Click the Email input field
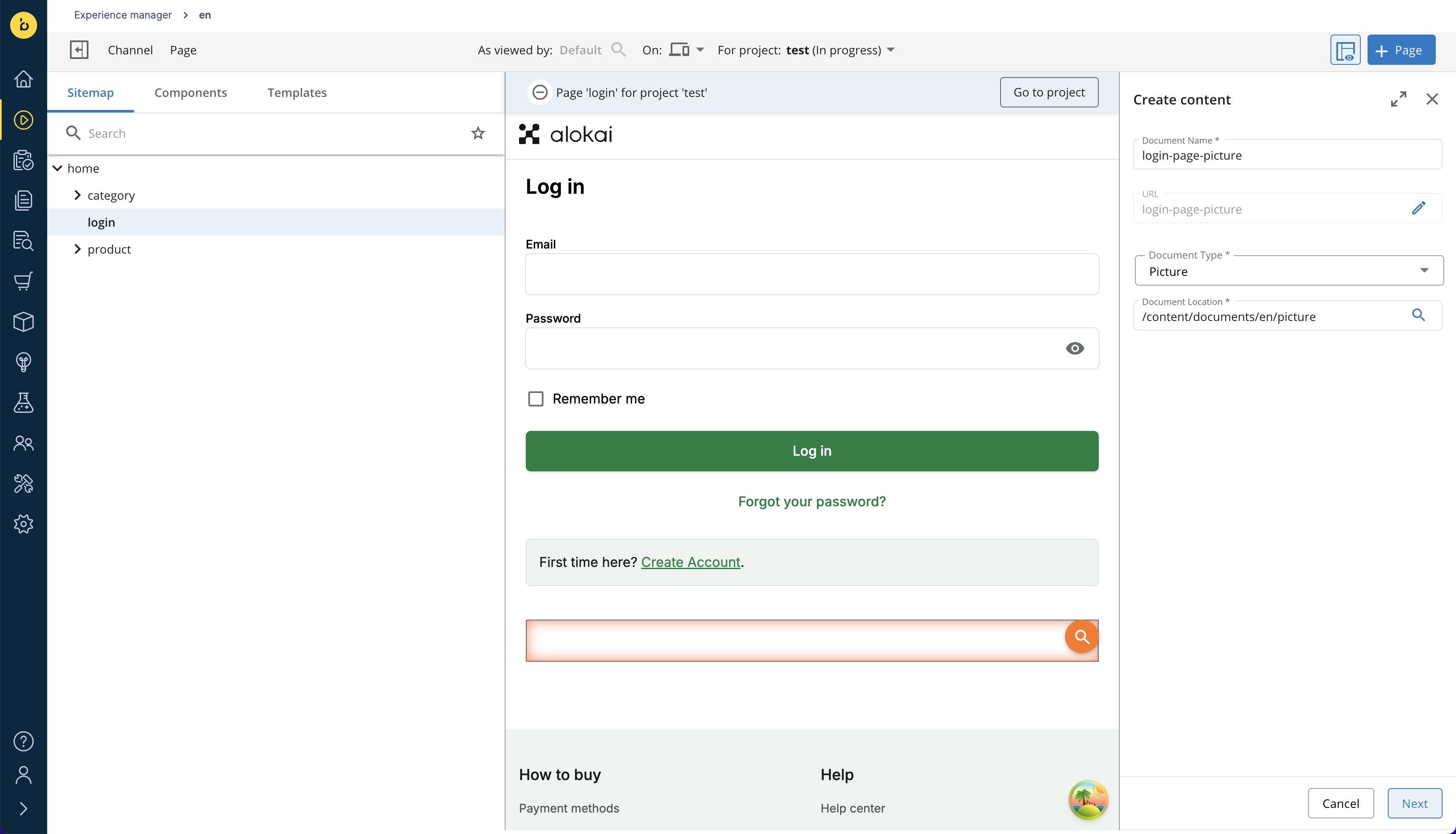The width and height of the screenshot is (1456, 834). tap(811, 274)
